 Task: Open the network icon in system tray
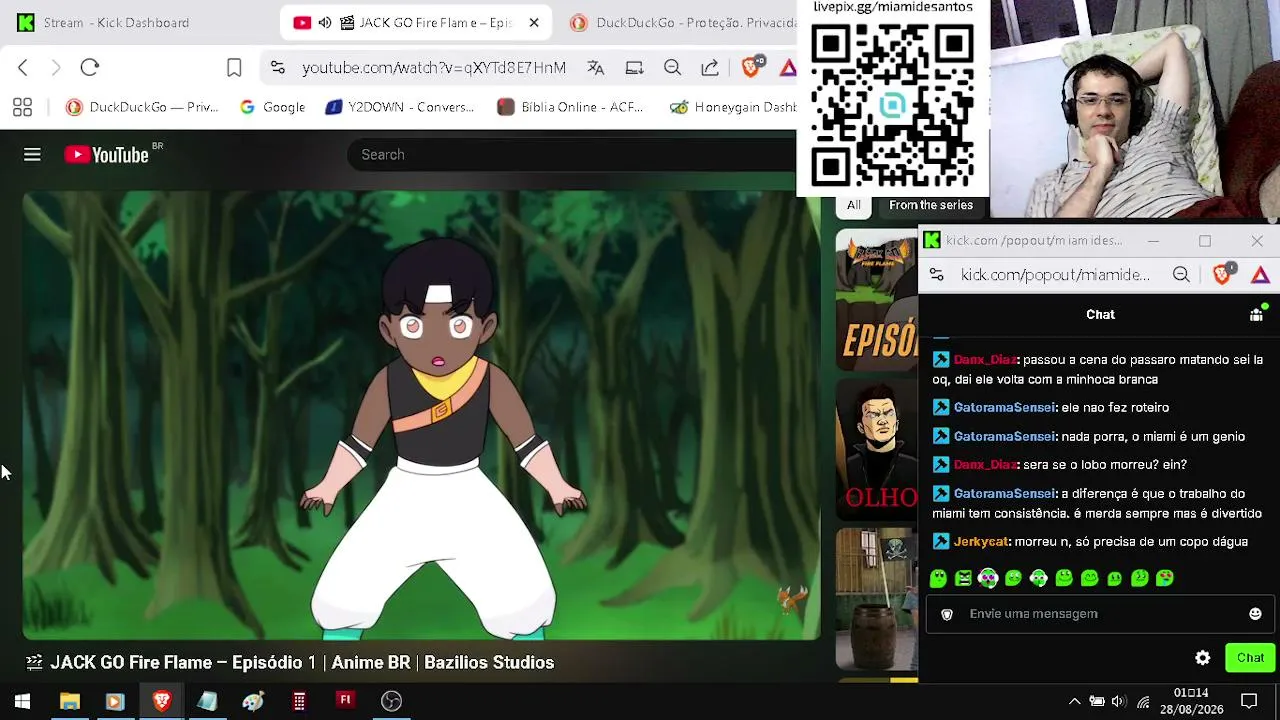(1143, 701)
